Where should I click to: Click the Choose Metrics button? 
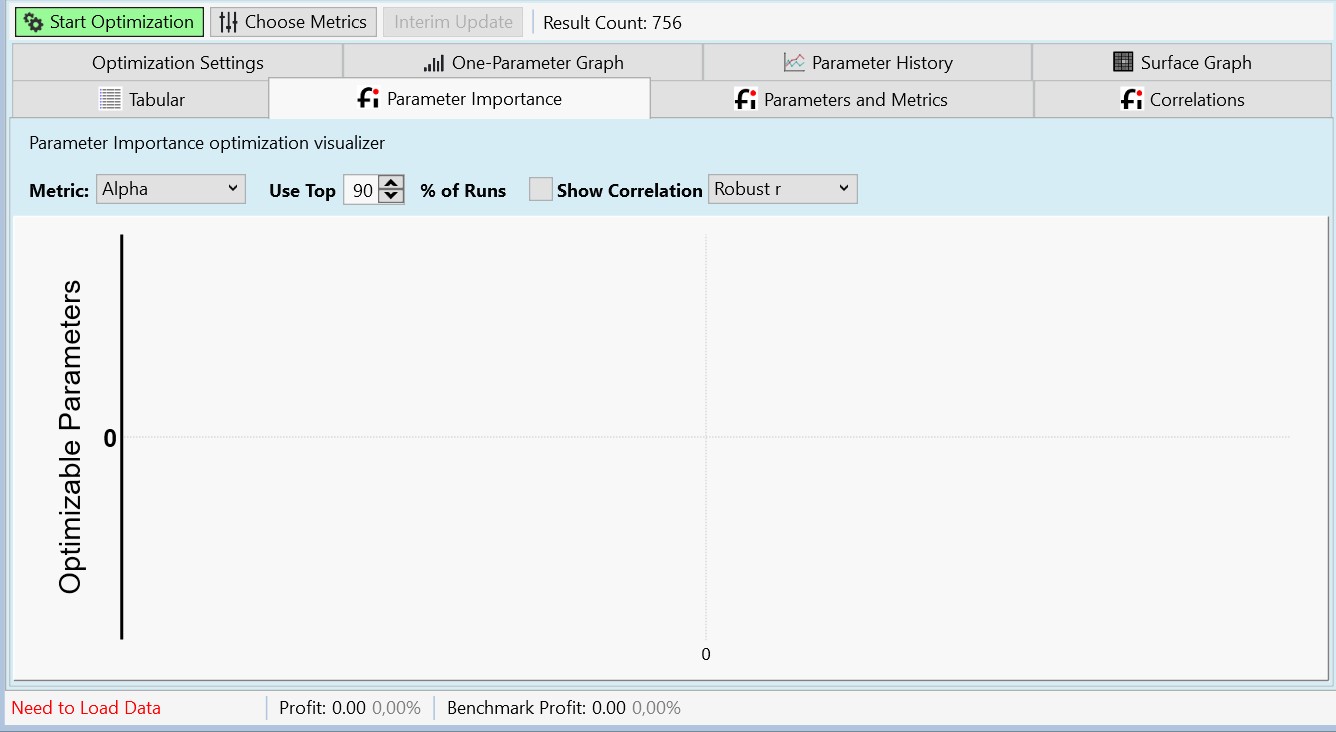coord(293,22)
